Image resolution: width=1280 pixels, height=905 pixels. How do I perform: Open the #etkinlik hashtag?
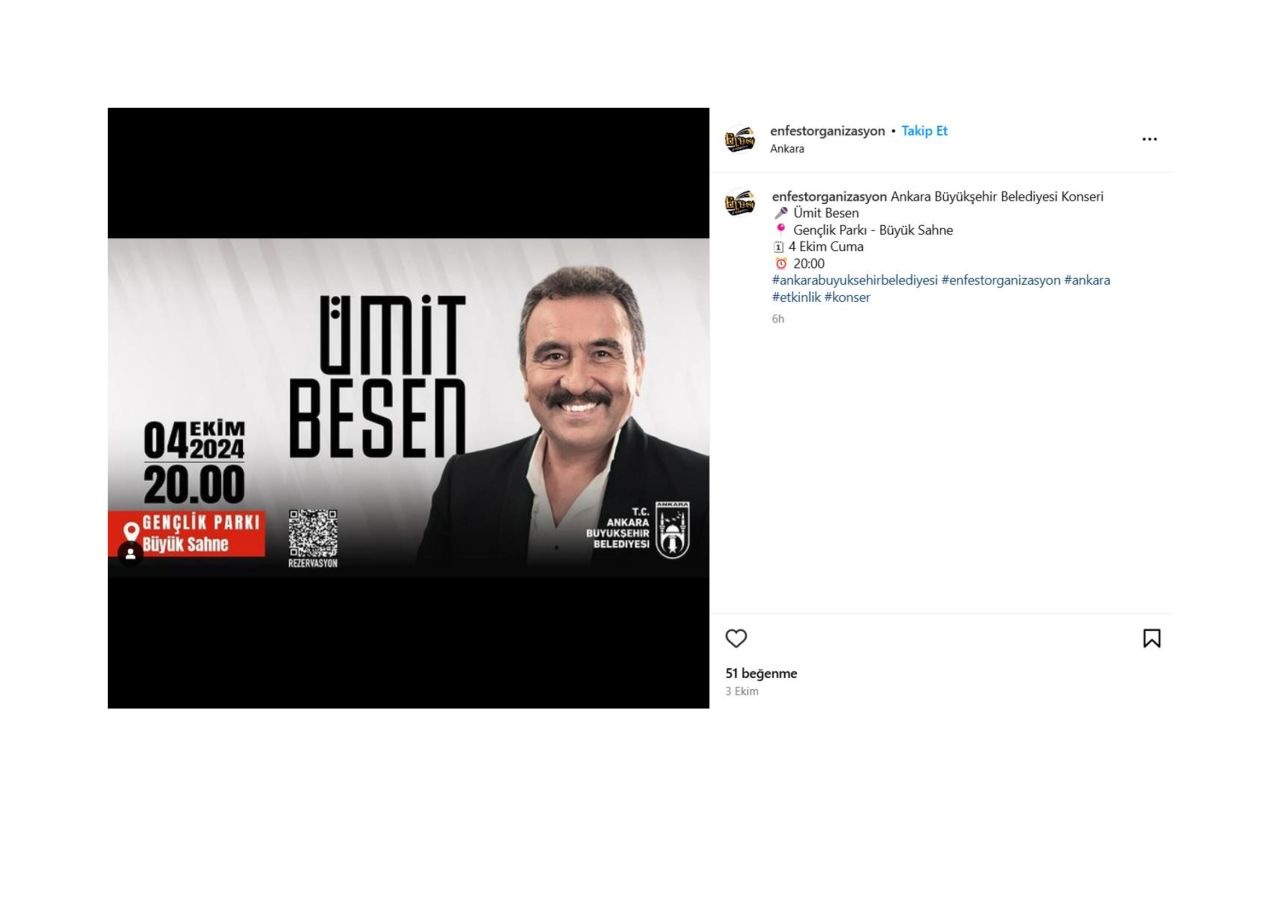pos(796,297)
